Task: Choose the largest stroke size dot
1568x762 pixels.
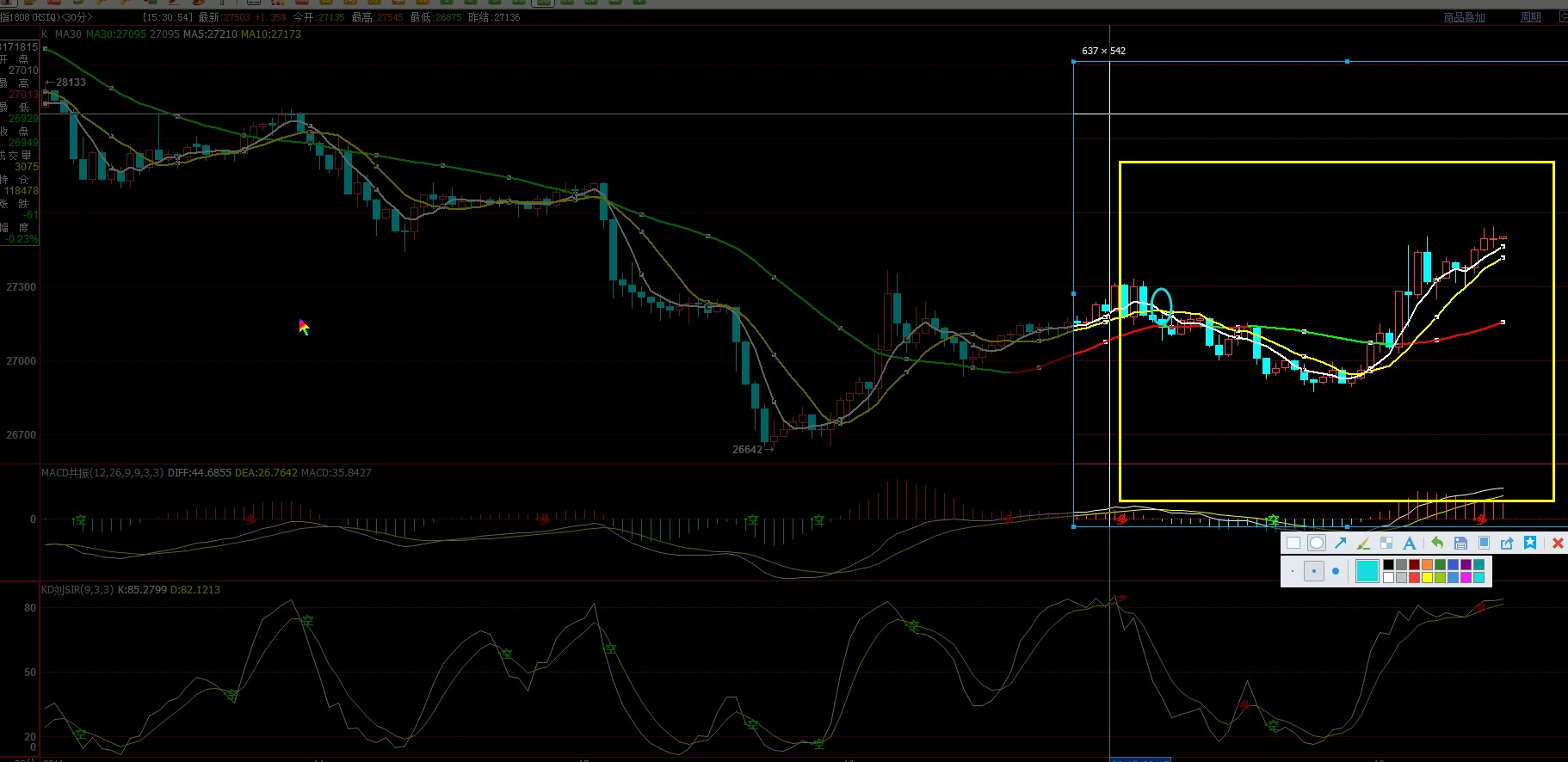Action: (1336, 571)
